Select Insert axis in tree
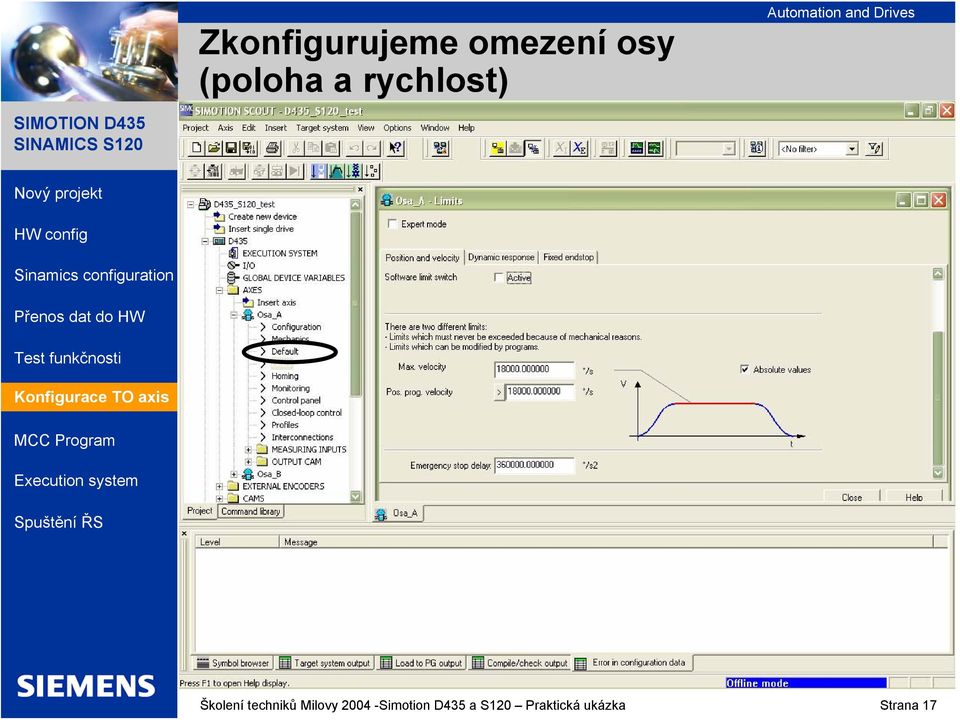This screenshot has height=720, width=960. pos(276,302)
